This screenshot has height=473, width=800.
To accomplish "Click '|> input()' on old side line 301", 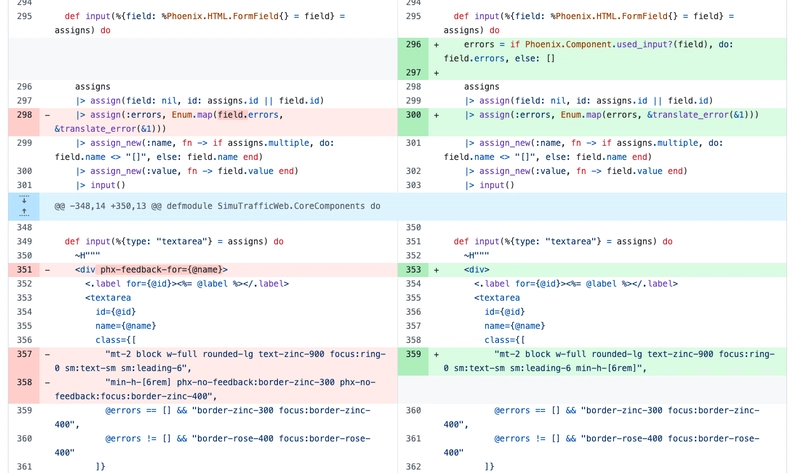I will point(100,185).
